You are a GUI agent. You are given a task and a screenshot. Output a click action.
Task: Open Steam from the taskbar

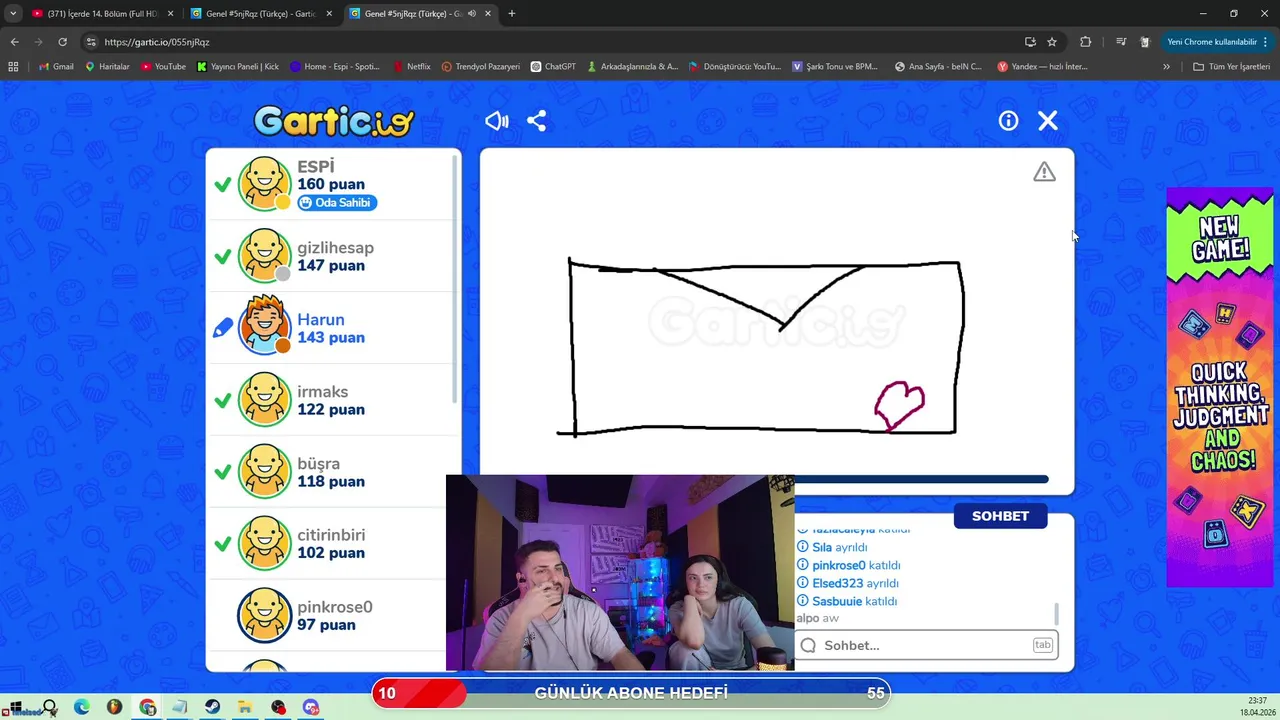coord(213,708)
